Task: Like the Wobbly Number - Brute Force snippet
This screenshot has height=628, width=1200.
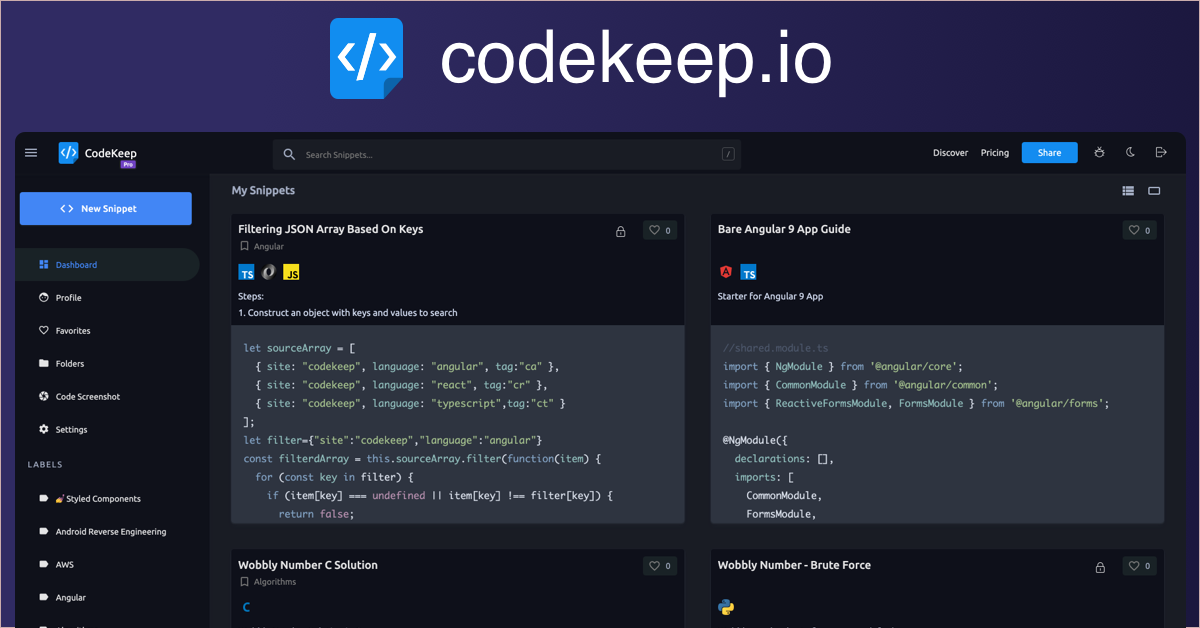Action: click(x=1139, y=566)
